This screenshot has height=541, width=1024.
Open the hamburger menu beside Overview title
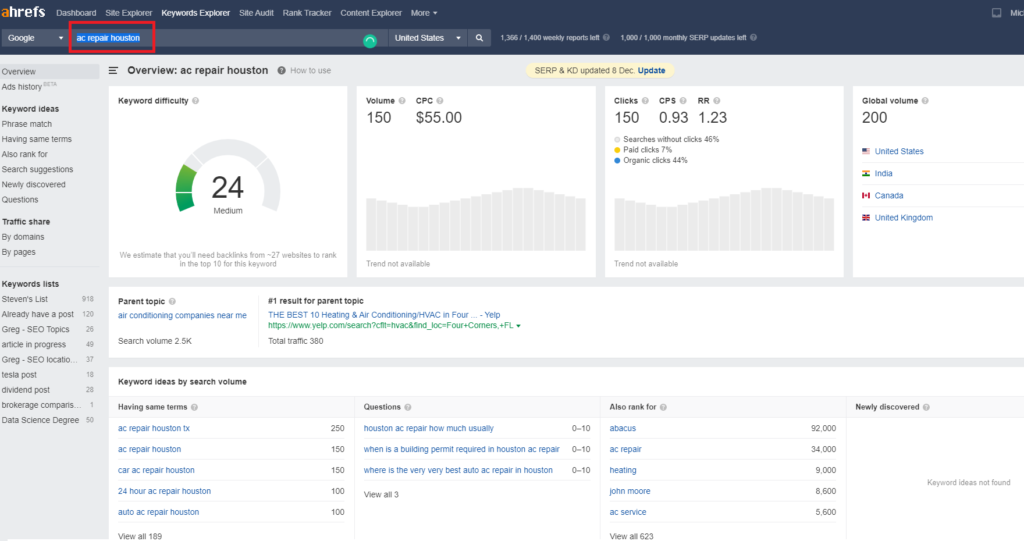tap(114, 71)
